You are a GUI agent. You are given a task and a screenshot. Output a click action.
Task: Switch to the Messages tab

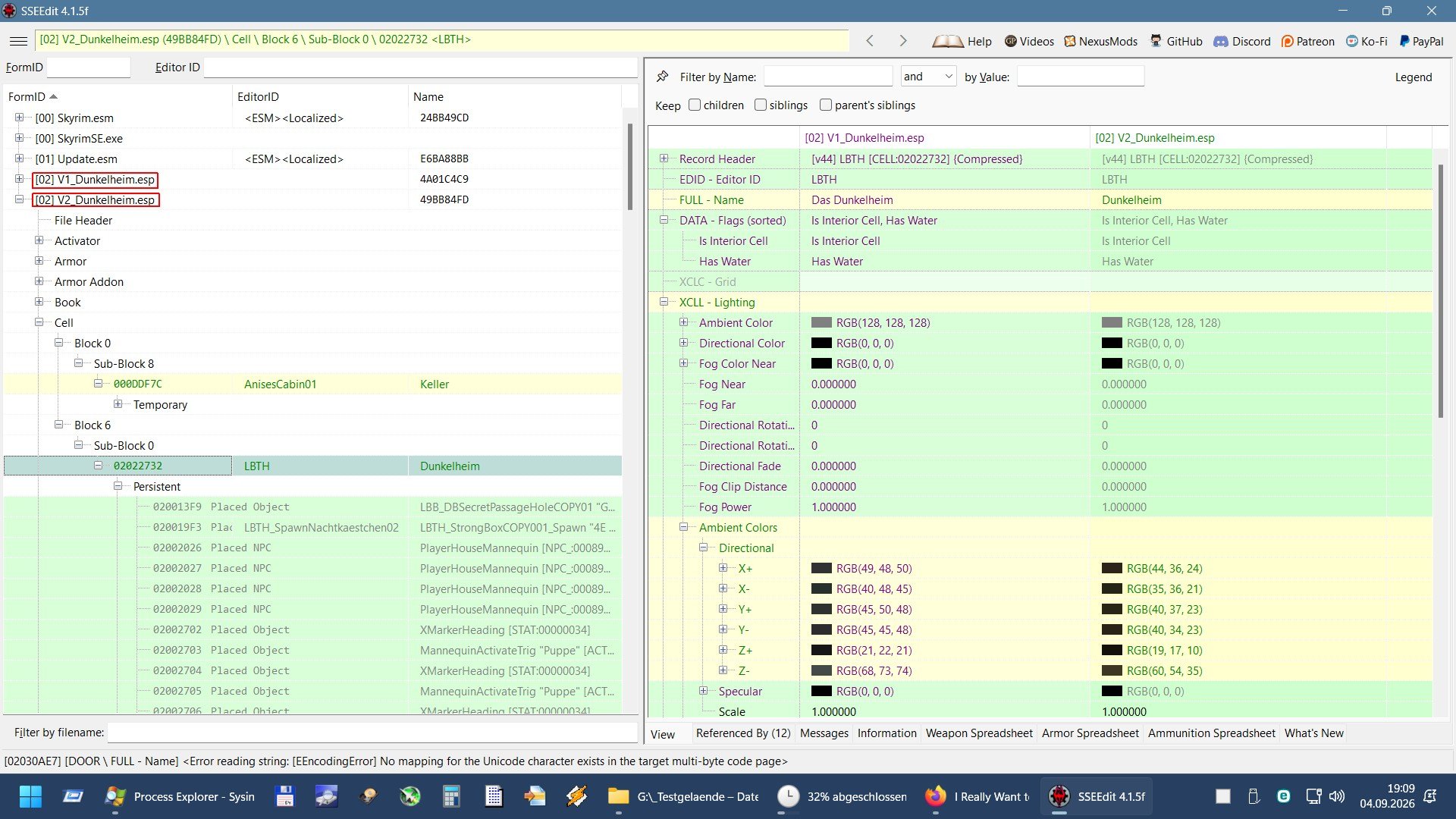[x=824, y=733]
